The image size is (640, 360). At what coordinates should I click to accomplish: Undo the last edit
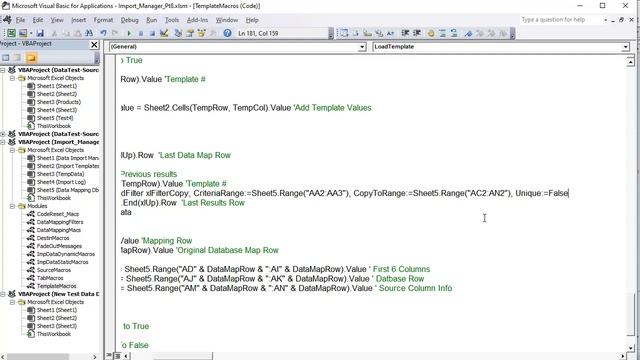(103, 33)
